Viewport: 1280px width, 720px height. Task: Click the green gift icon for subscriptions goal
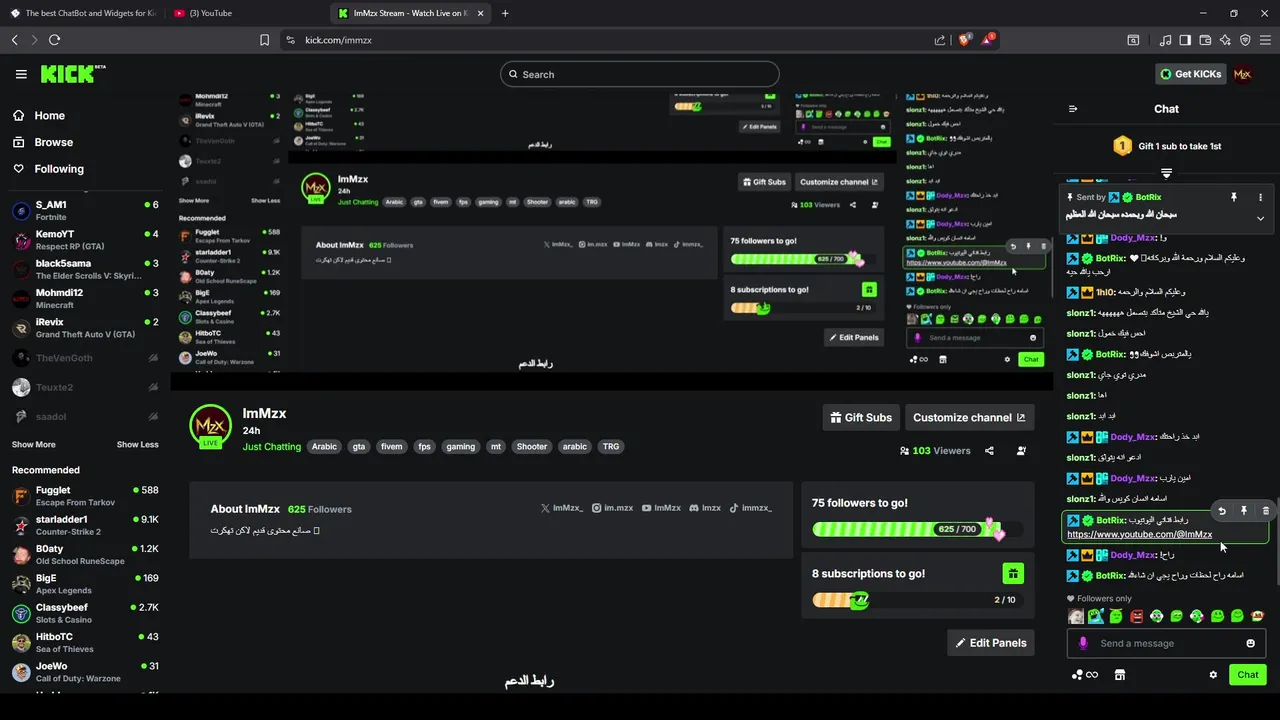pyautogui.click(x=1013, y=573)
